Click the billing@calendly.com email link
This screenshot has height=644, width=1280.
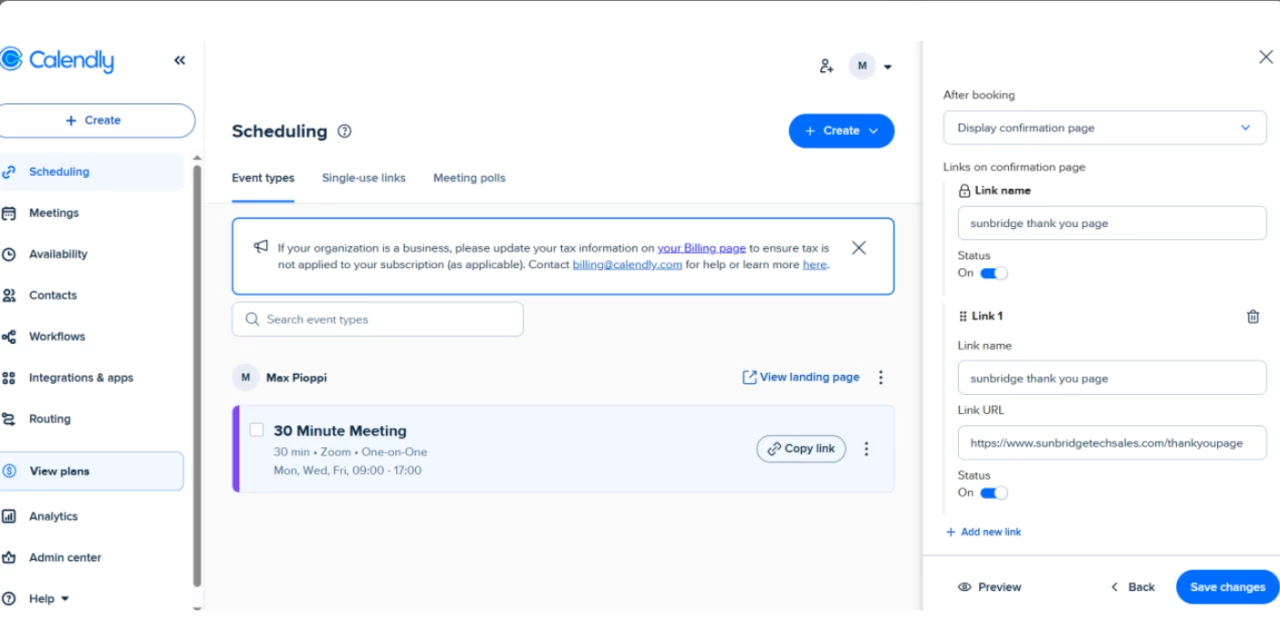point(627,265)
